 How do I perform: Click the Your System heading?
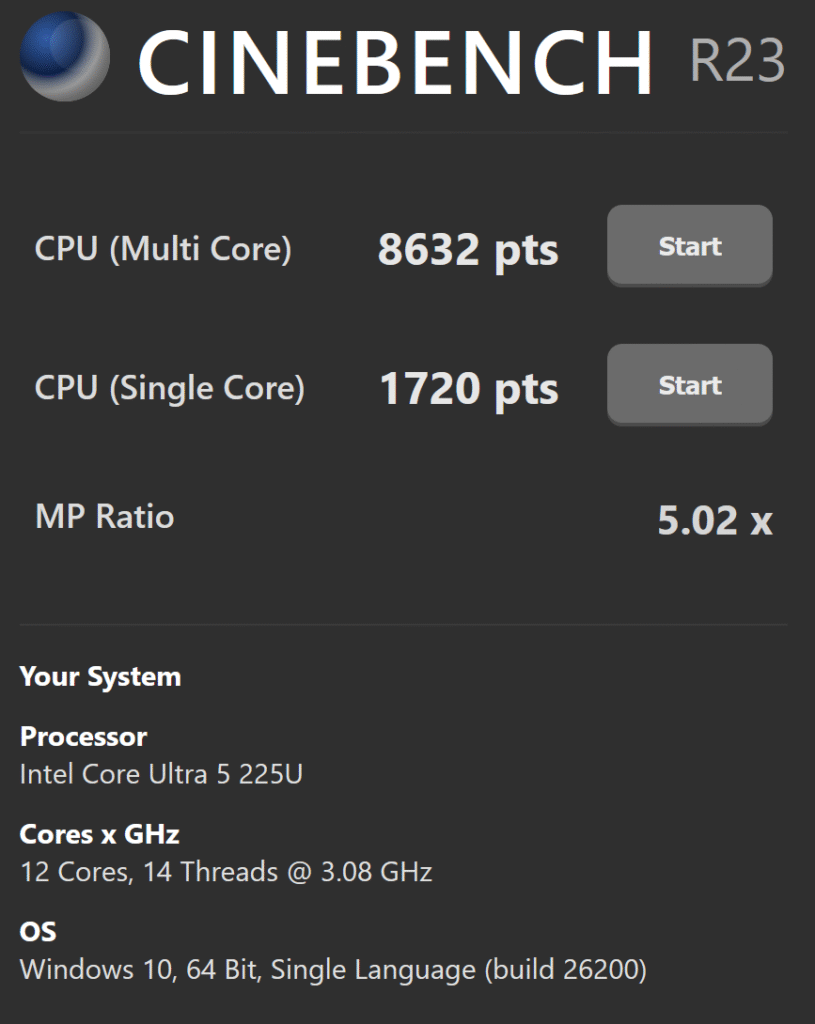(100, 677)
